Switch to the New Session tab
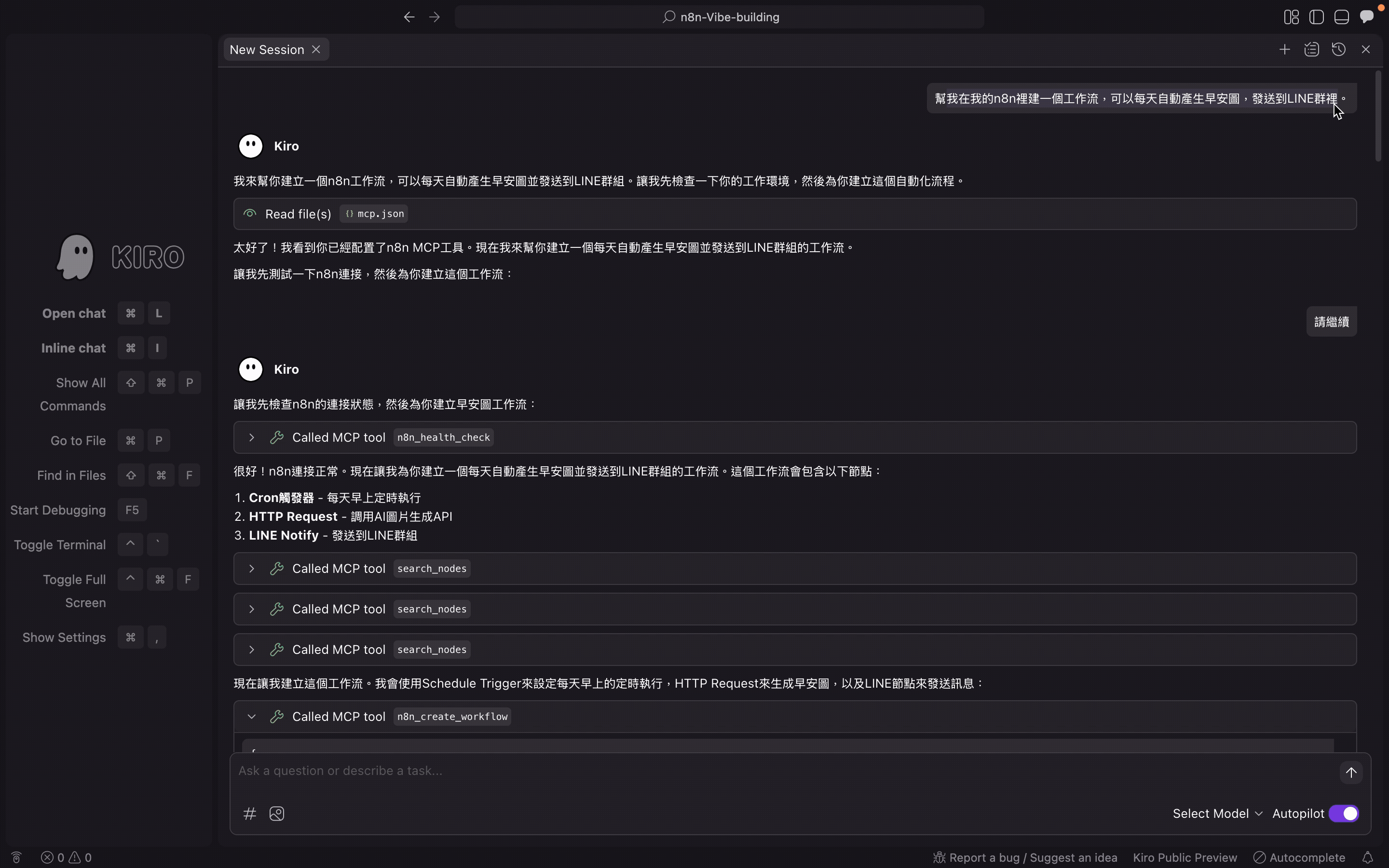 click(267, 50)
